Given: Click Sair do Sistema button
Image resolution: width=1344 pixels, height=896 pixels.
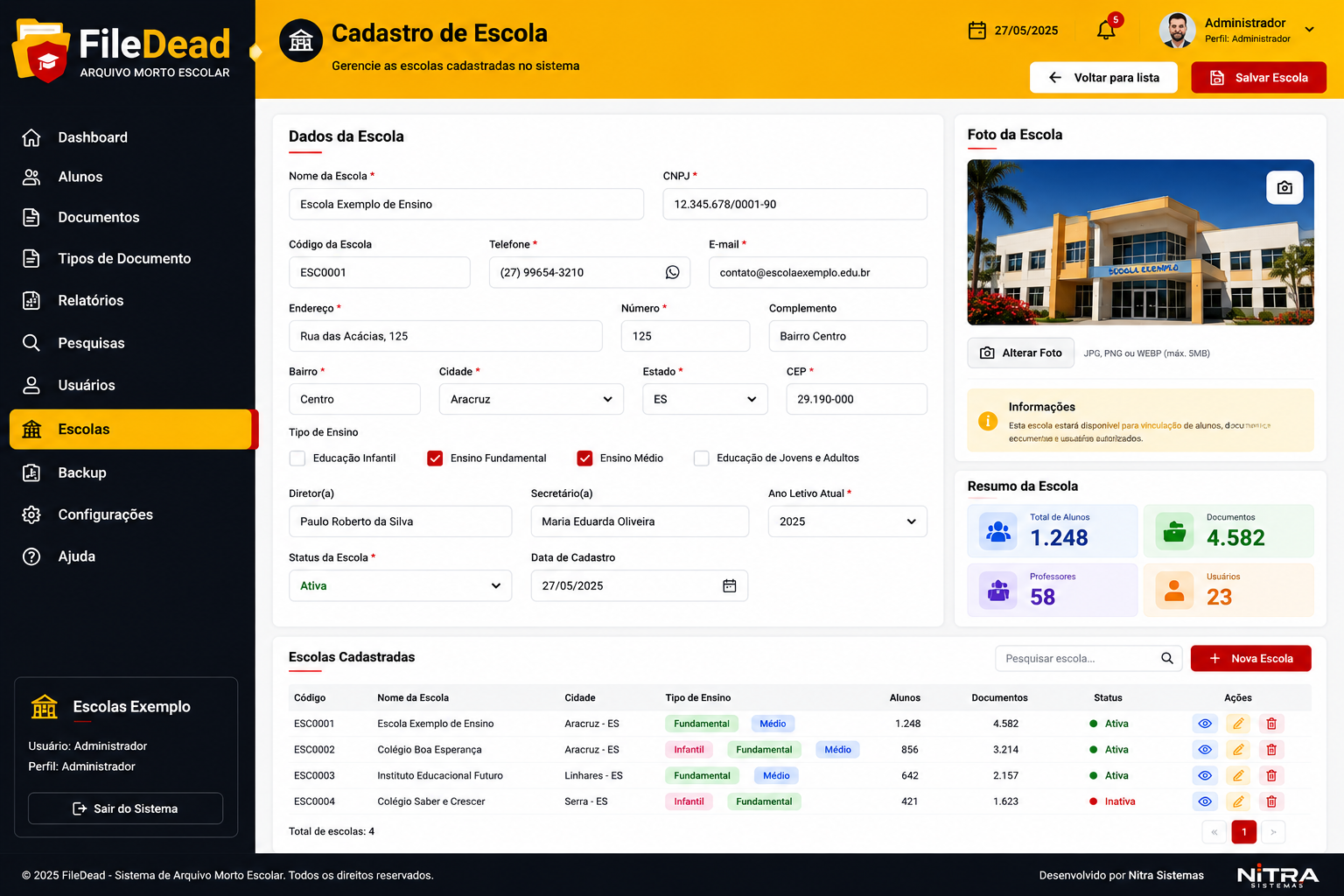Looking at the screenshot, I should pos(125,808).
